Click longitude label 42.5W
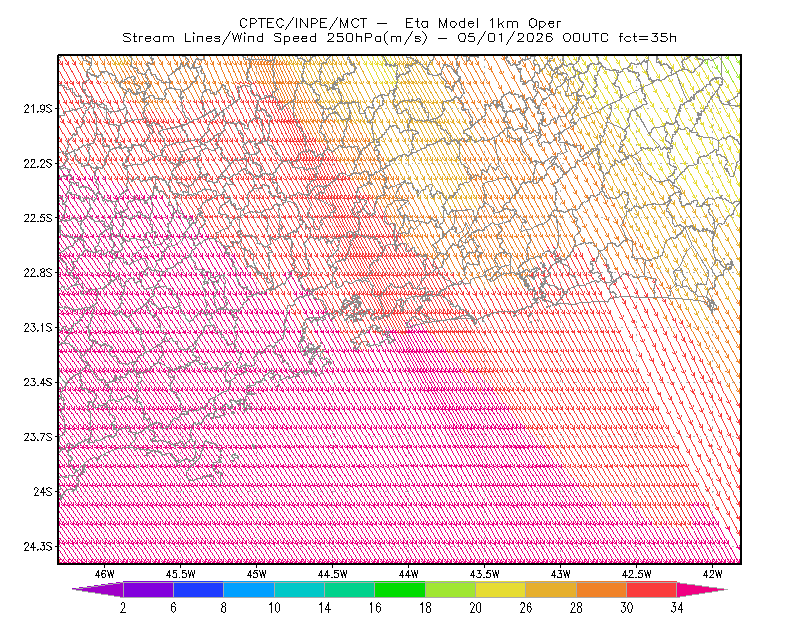This screenshot has height=618, width=800. point(637,574)
